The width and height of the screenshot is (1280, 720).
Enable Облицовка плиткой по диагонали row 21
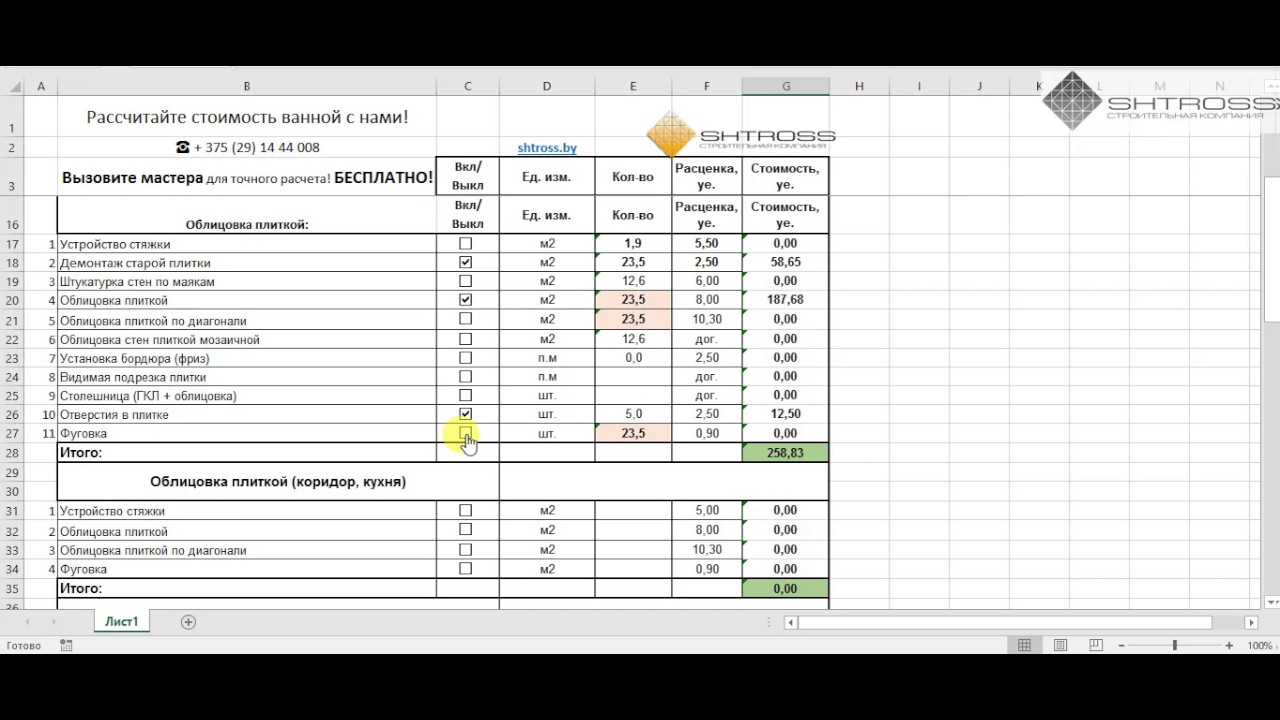coord(465,319)
